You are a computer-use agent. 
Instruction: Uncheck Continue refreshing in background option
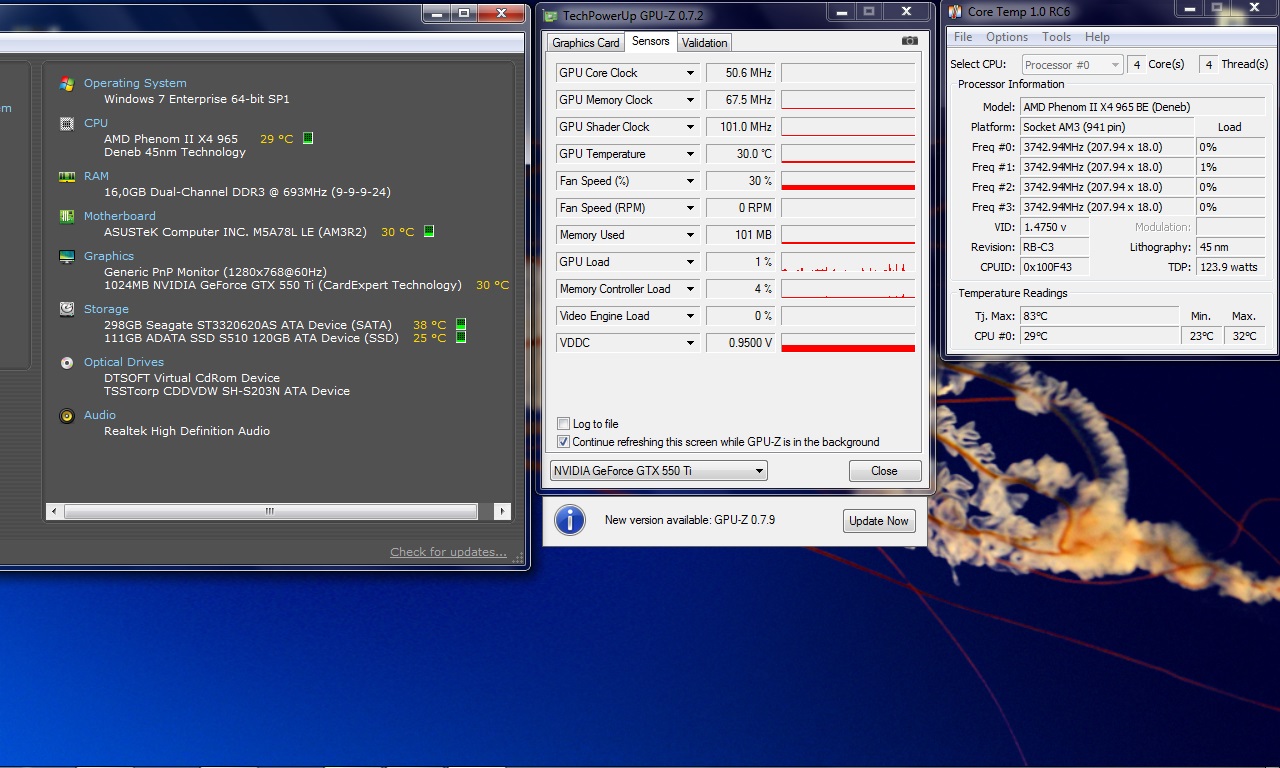pos(564,442)
